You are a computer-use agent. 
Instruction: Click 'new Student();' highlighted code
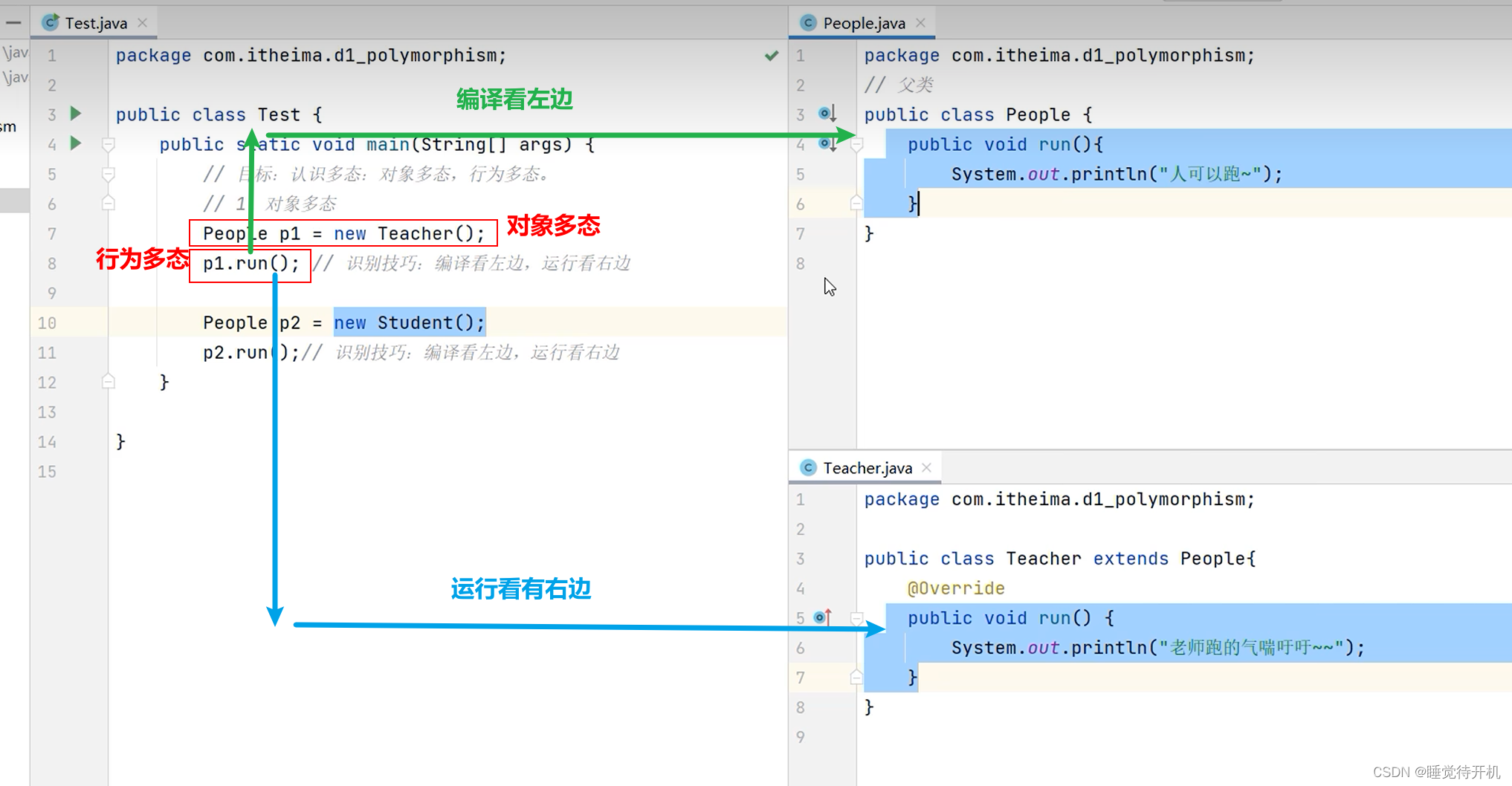[x=410, y=322]
